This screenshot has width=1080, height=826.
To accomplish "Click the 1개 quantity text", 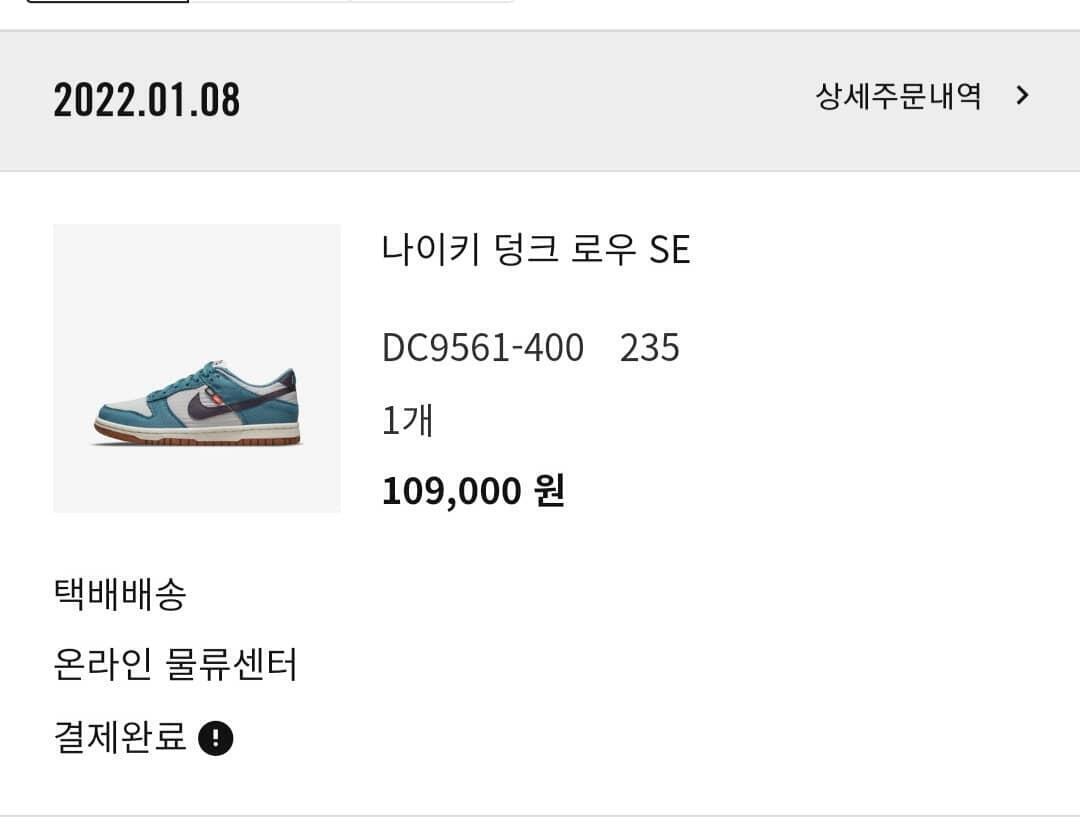I will click(407, 420).
